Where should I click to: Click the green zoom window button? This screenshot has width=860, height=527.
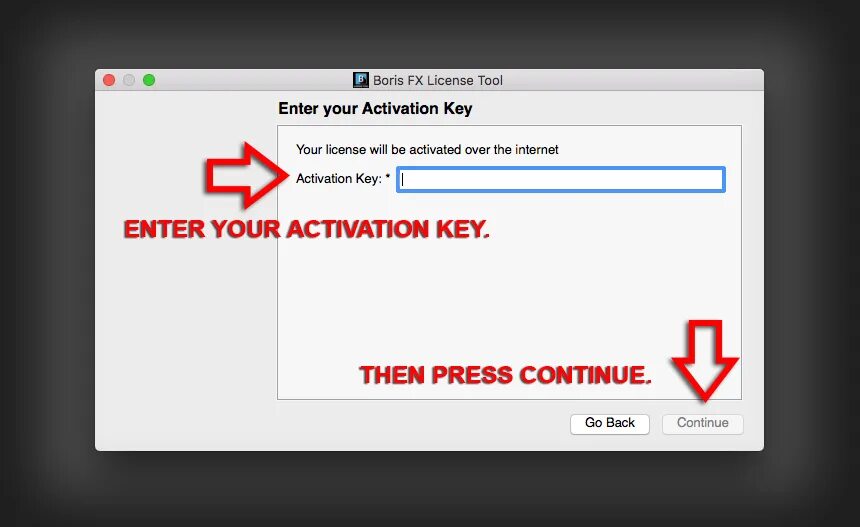coord(149,80)
